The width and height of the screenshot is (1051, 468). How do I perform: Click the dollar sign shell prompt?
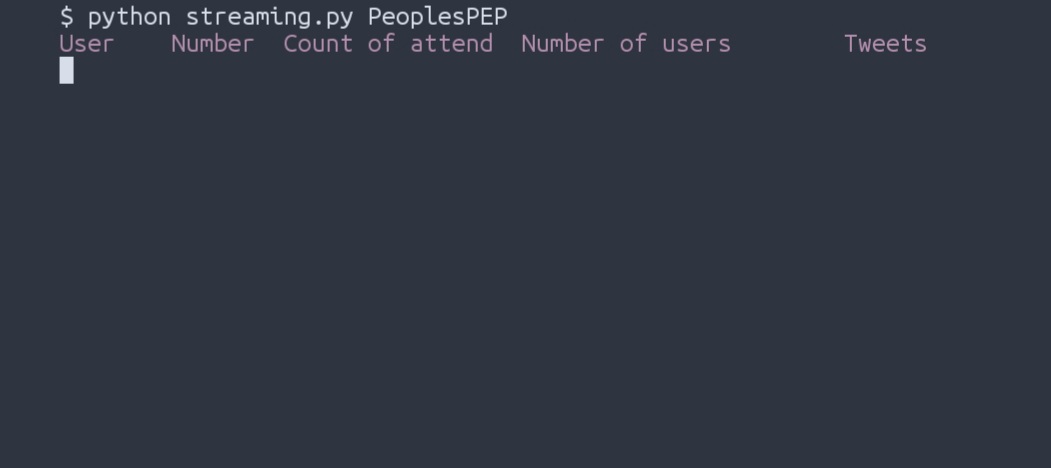66,17
